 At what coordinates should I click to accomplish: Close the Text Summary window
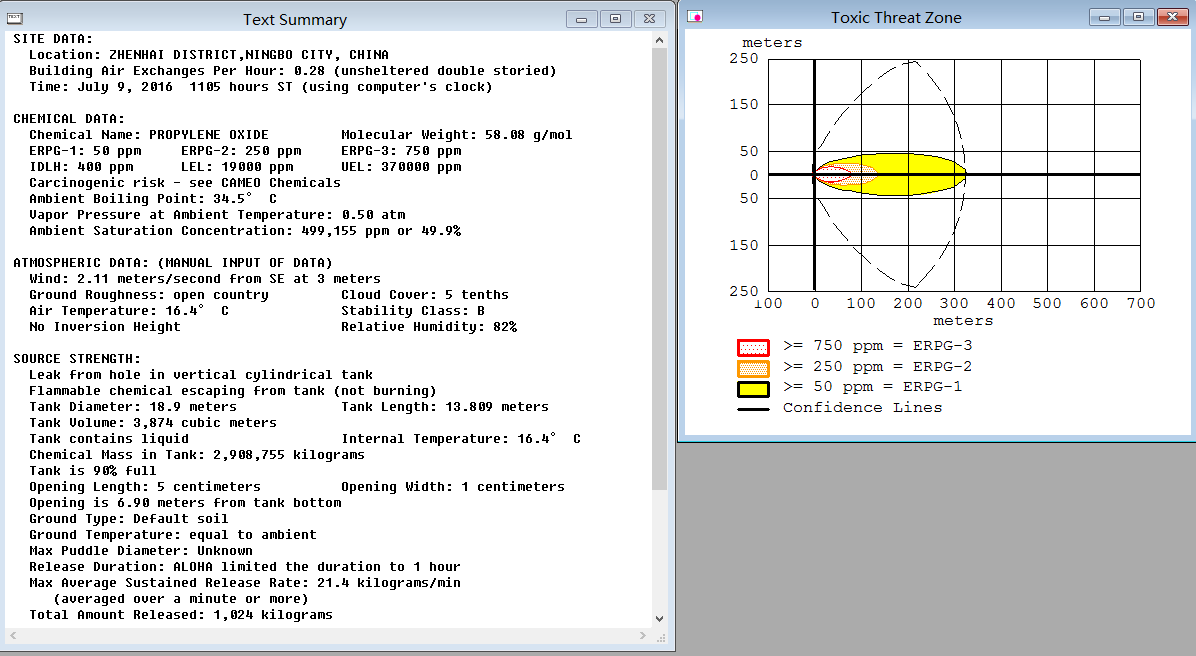point(649,19)
